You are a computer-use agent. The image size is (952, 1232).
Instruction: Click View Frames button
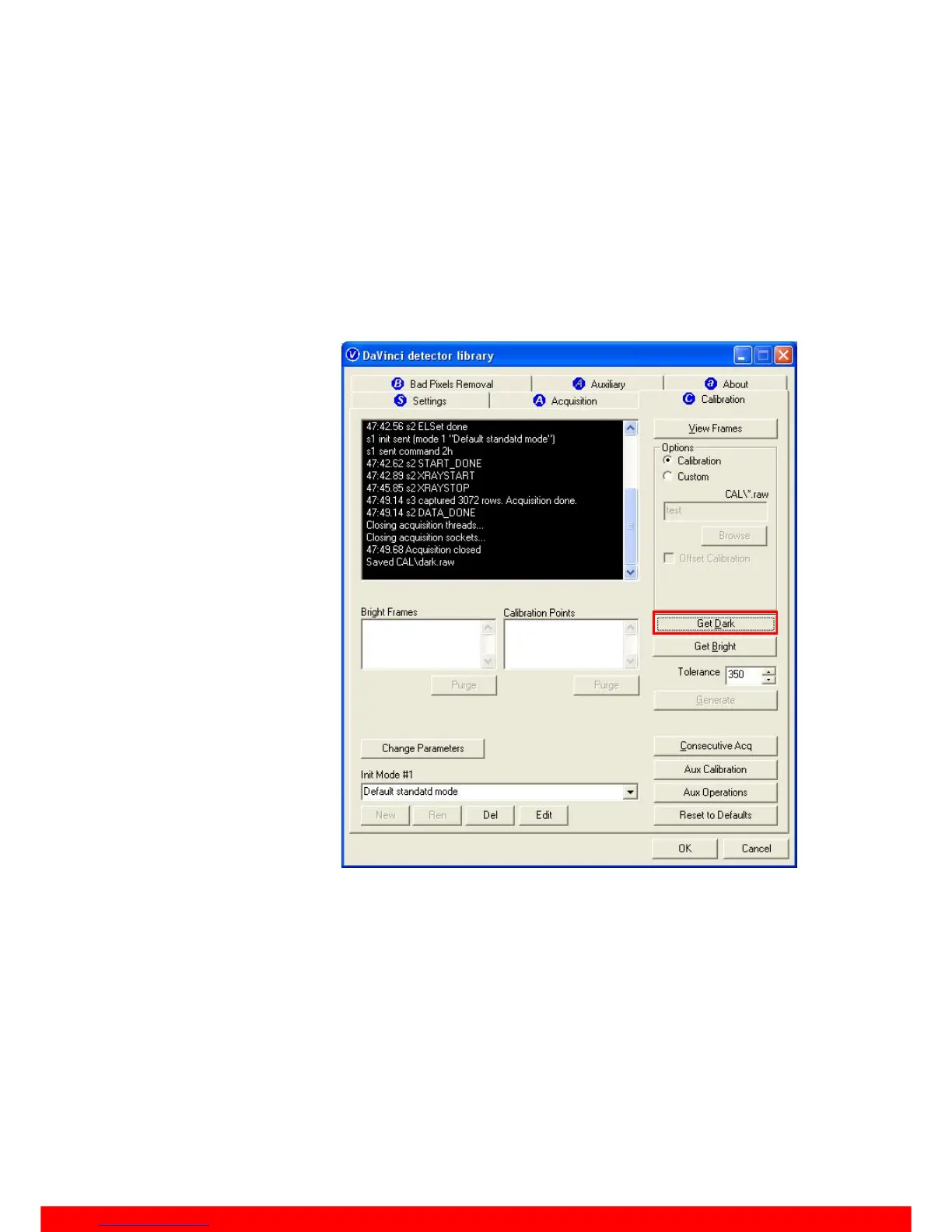716,429
